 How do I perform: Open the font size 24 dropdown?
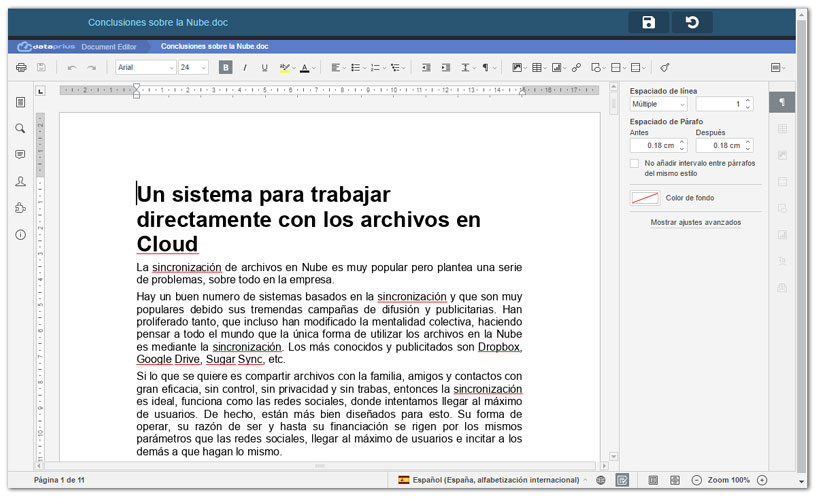click(193, 68)
